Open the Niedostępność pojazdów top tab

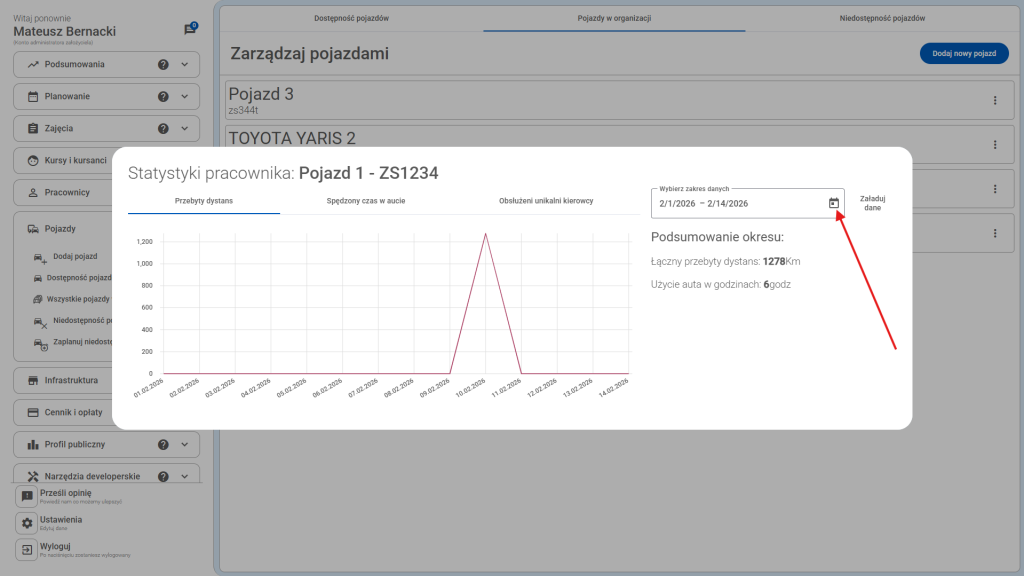tap(881, 18)
